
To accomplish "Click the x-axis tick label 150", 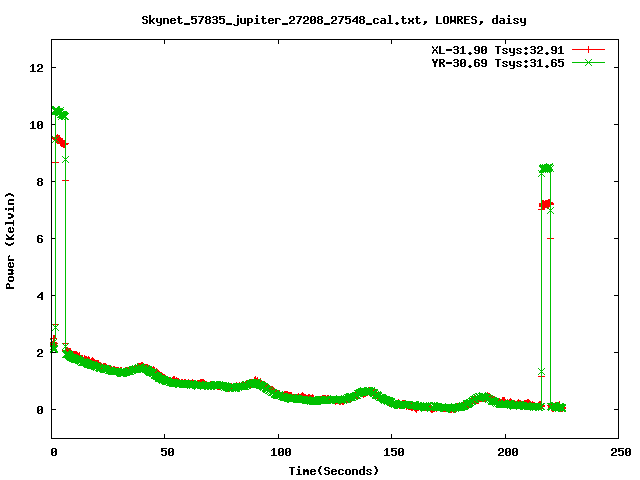I will pyautogui.click(x=393, y=452).
